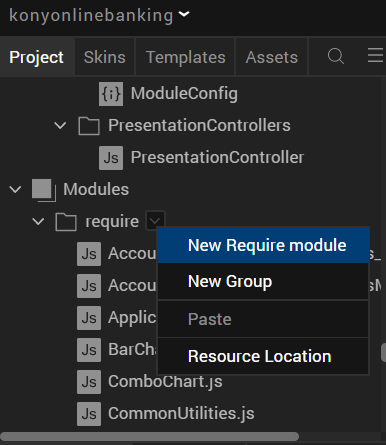Image resolution: width=386 pixels, height=445 pixels.
Task: Click the search magnifier icon
Action: (335, 56)
